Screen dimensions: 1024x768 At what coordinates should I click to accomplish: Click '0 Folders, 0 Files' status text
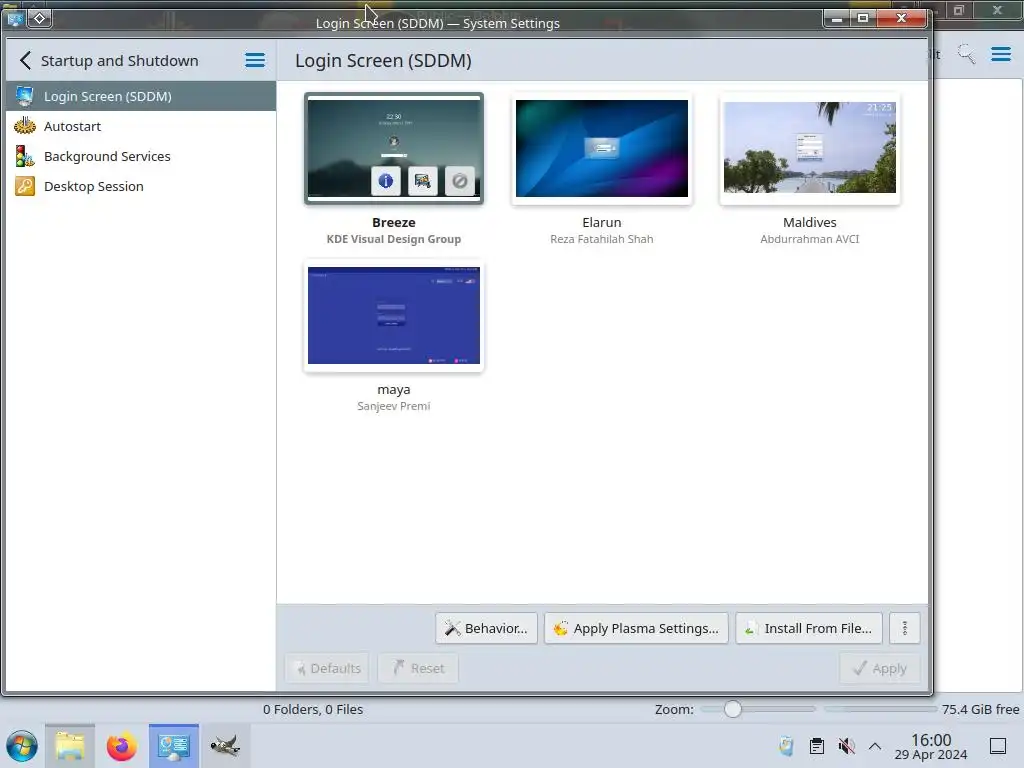(313, 709)
